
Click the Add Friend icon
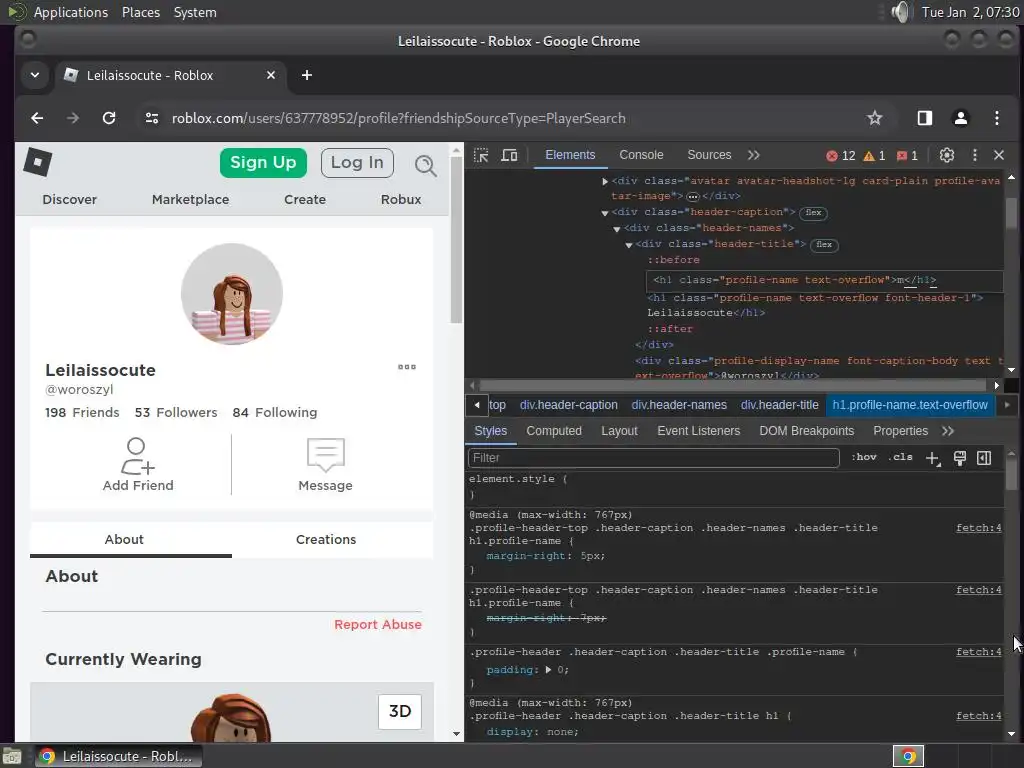[x=136, y=456]
